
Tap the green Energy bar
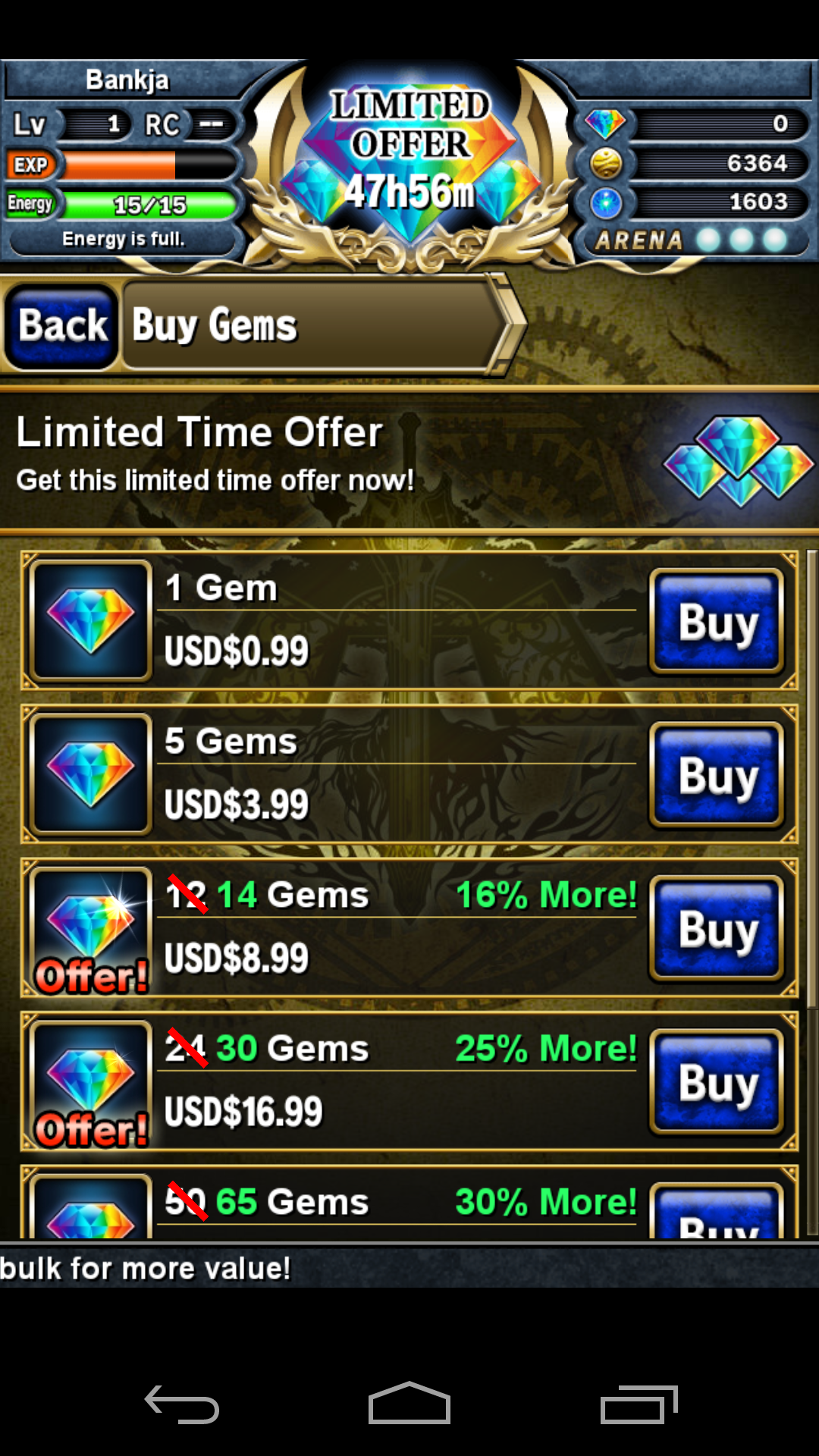[149, 204]
